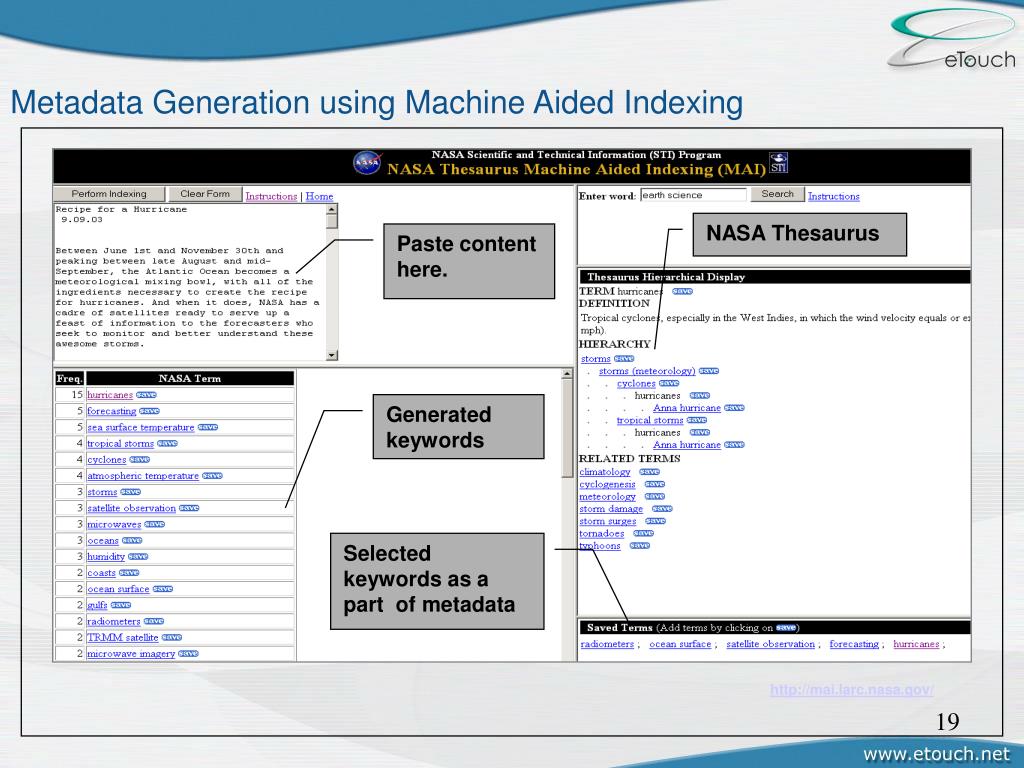The height and width of the screenshot is (768, 1024).
Task: Open Anna hurricane under tropical storms
Action: (x=687, y=445)
